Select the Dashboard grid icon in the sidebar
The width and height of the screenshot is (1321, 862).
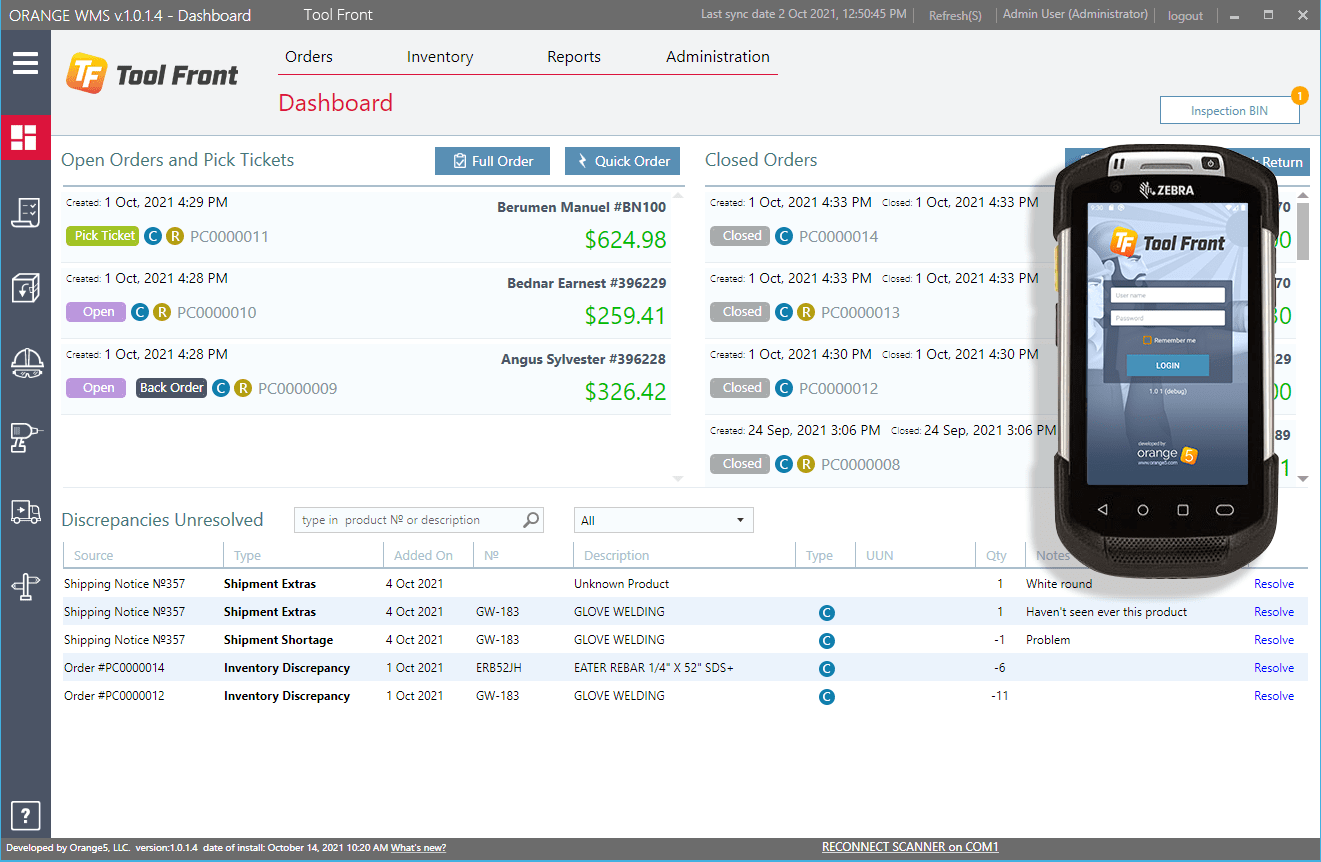tap(25, 137)
